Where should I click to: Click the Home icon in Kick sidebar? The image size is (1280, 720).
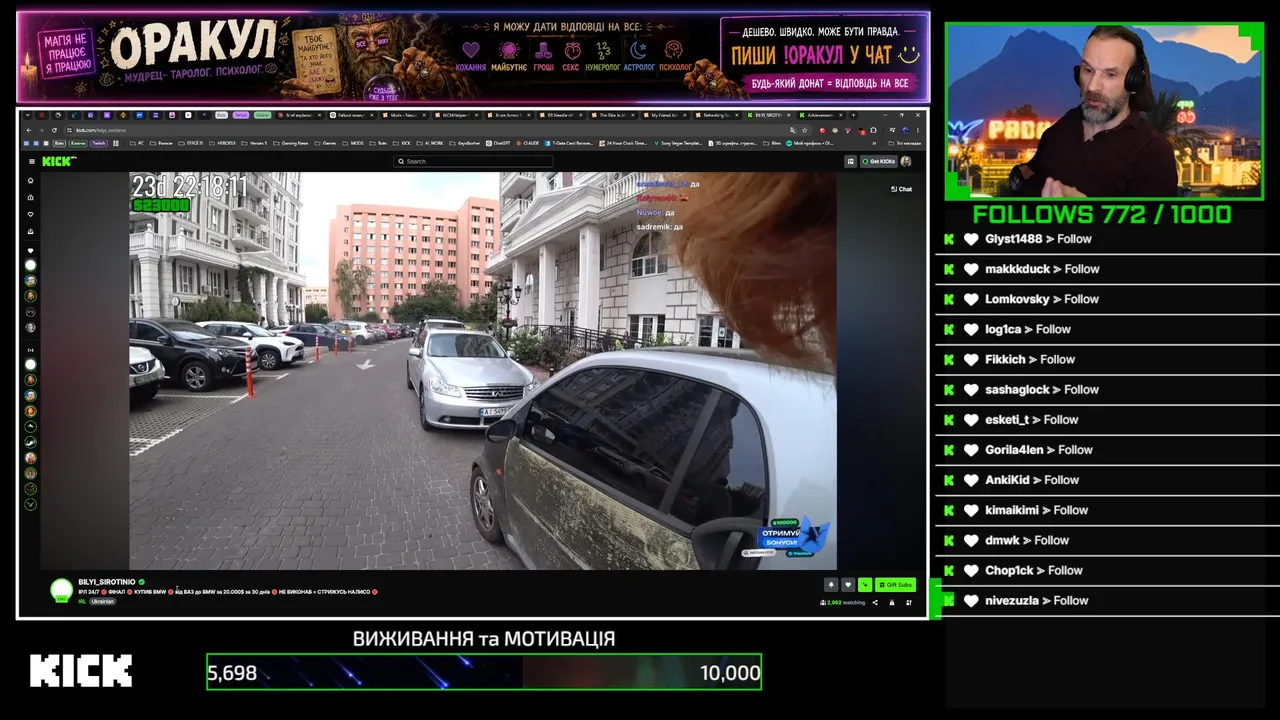pyautogui.click(x=30, y=181)
